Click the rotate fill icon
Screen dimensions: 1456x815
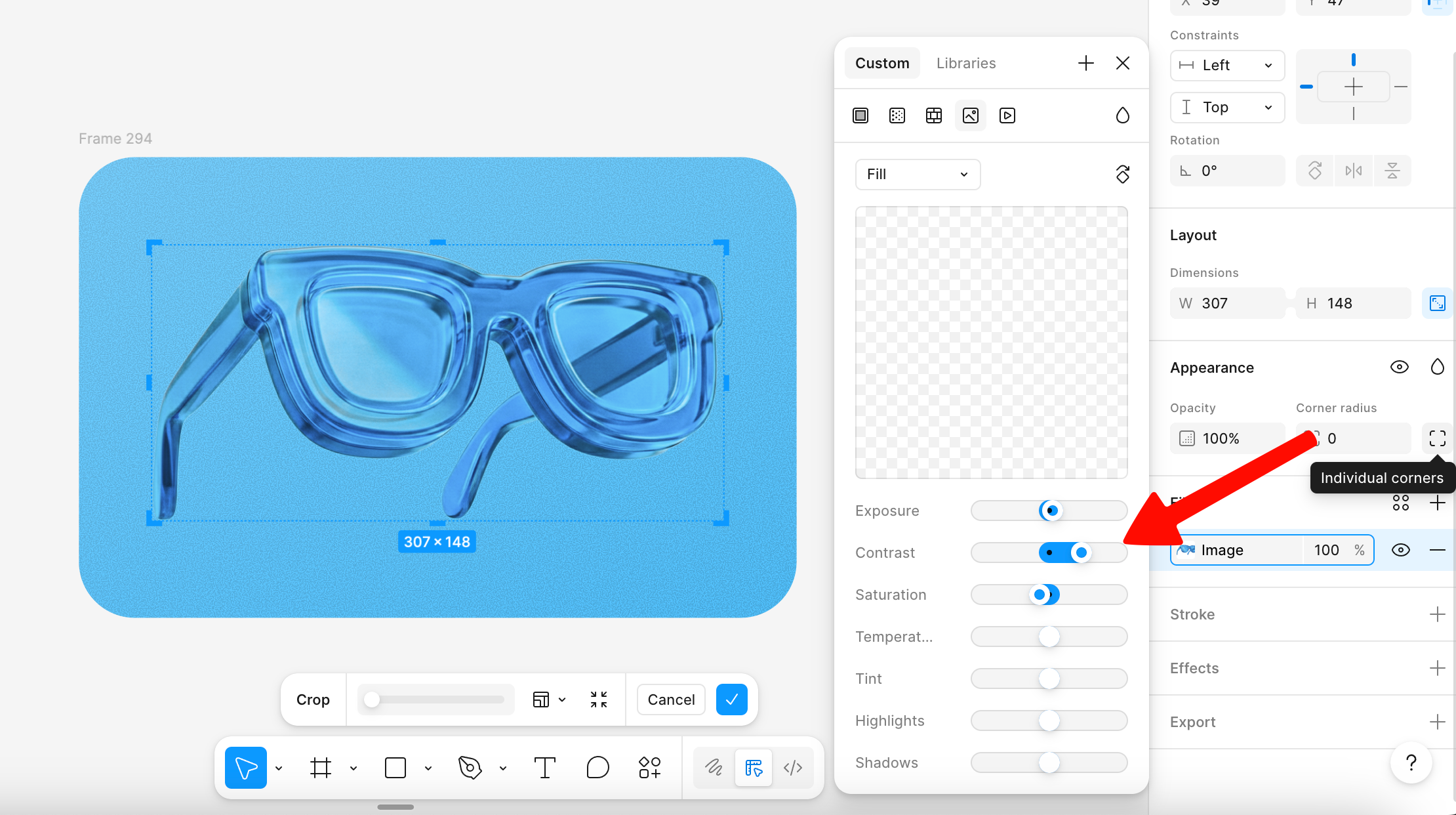click(1123, 174)
